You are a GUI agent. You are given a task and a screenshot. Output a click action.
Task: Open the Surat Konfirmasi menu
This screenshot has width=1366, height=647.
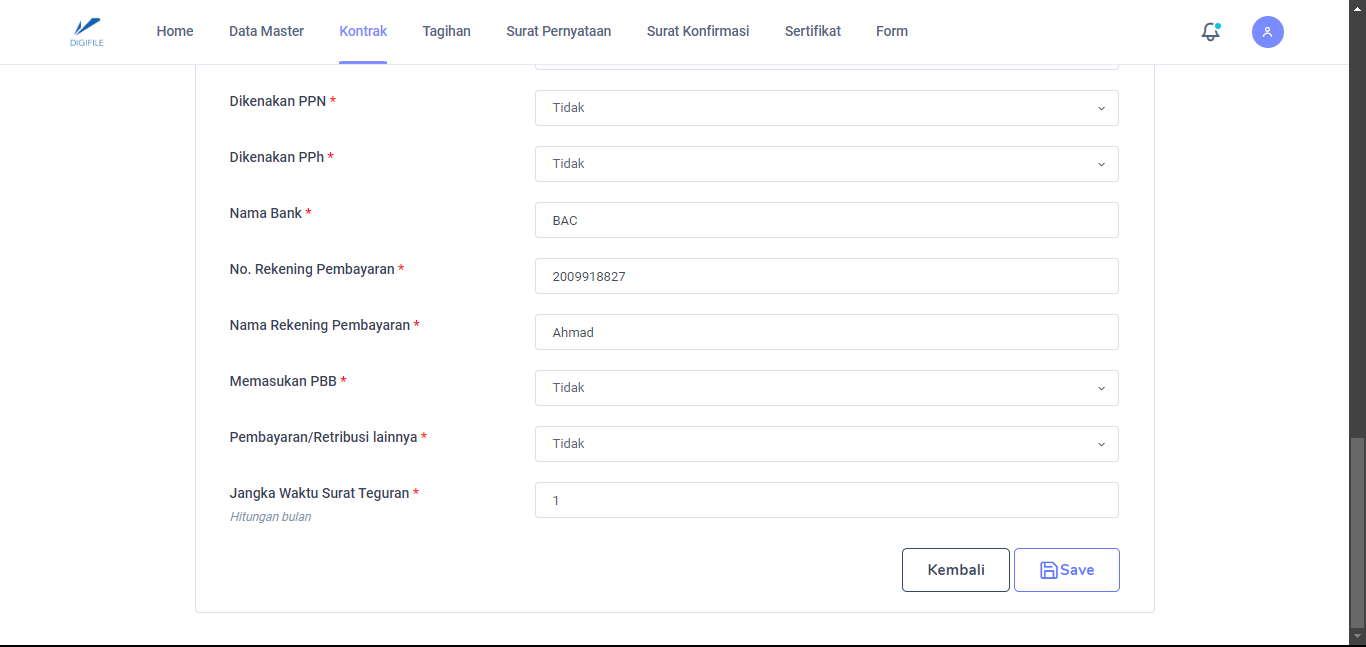(698, 31)
